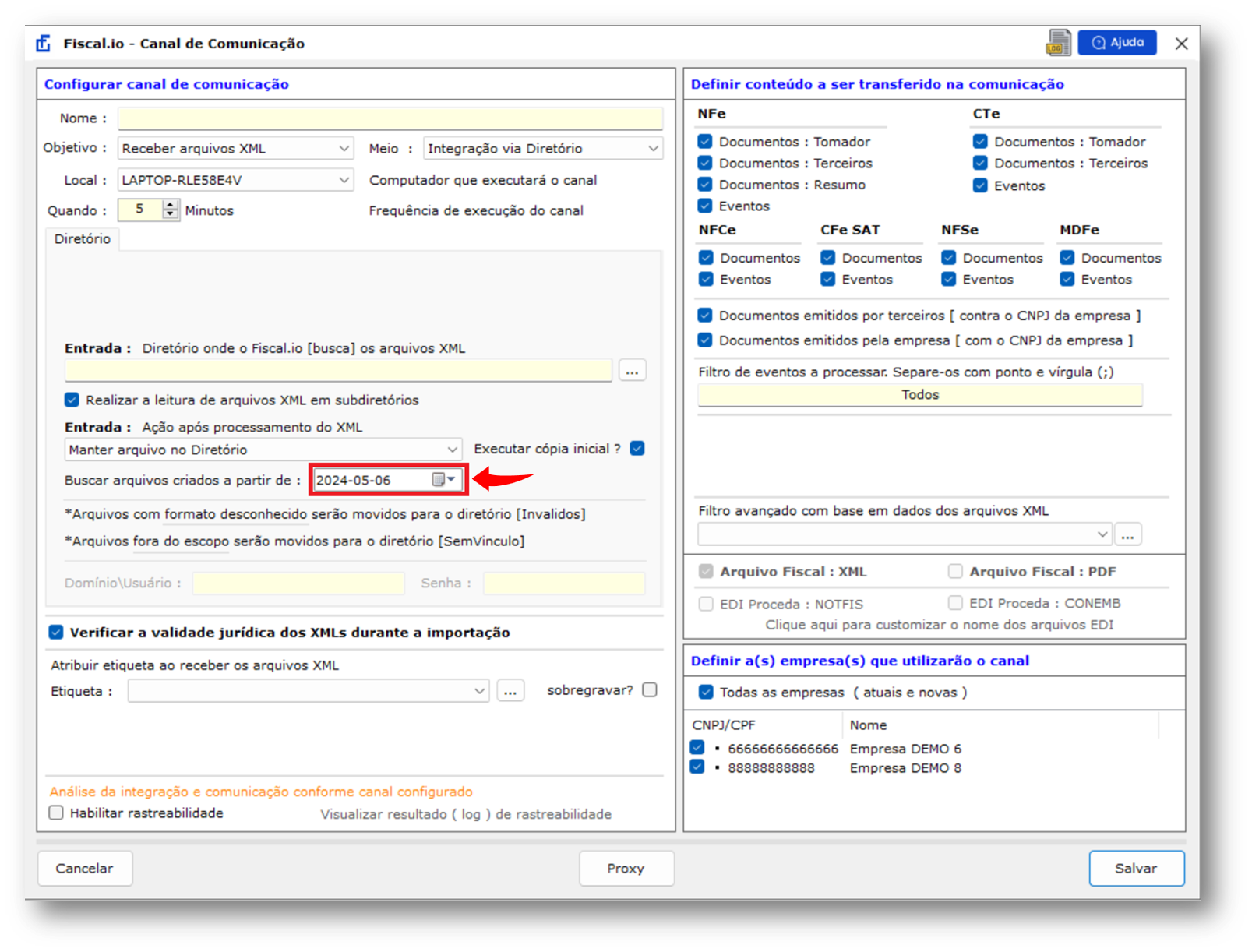
Task: Toggle NFSe Documentos checkbox
Action: coord(949,258)
